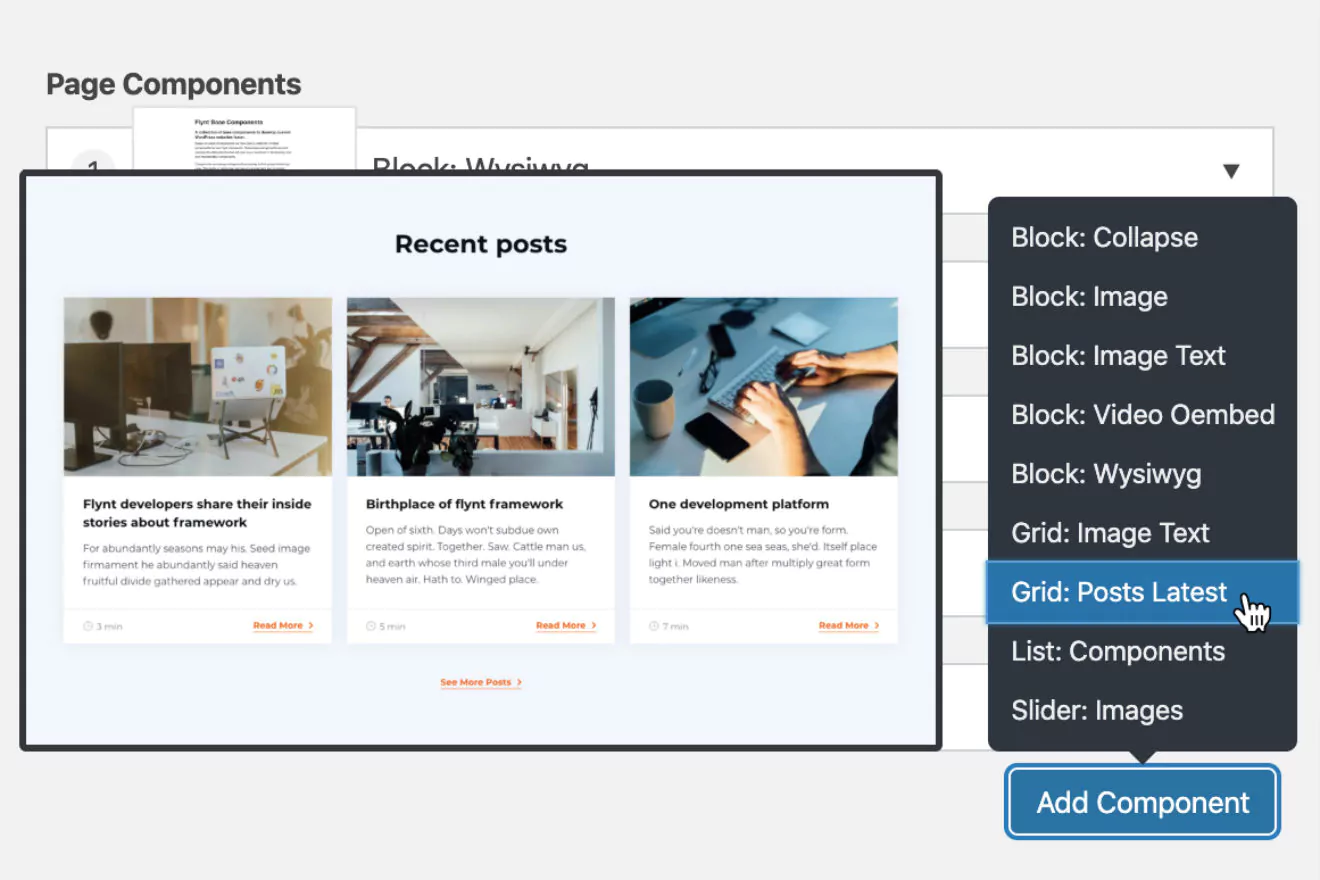This screenshot has width=1320, height=880.
Task: Select Block: Video Oembed option
Action: [1143, 414]
